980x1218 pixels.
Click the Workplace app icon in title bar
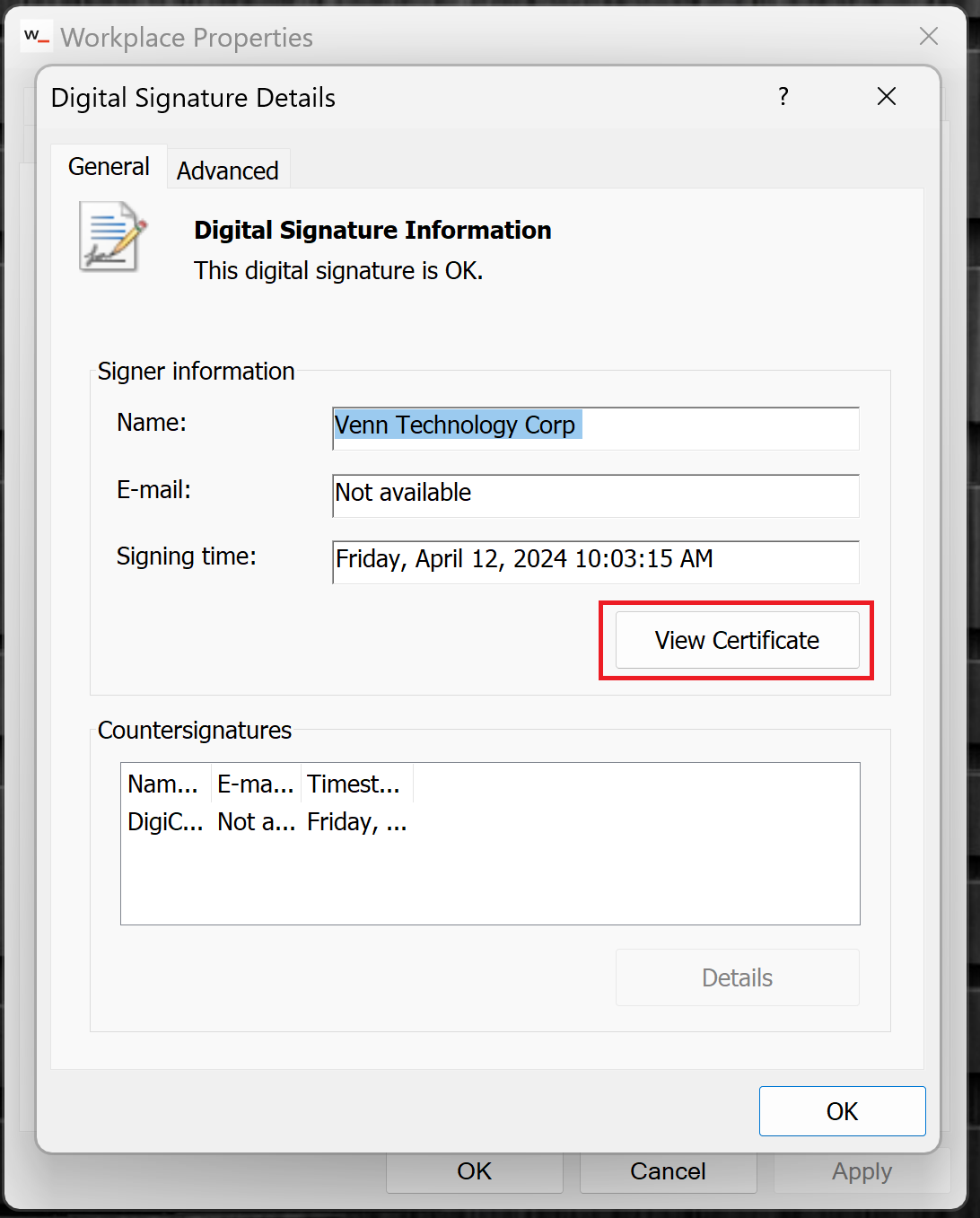[36, 37]
